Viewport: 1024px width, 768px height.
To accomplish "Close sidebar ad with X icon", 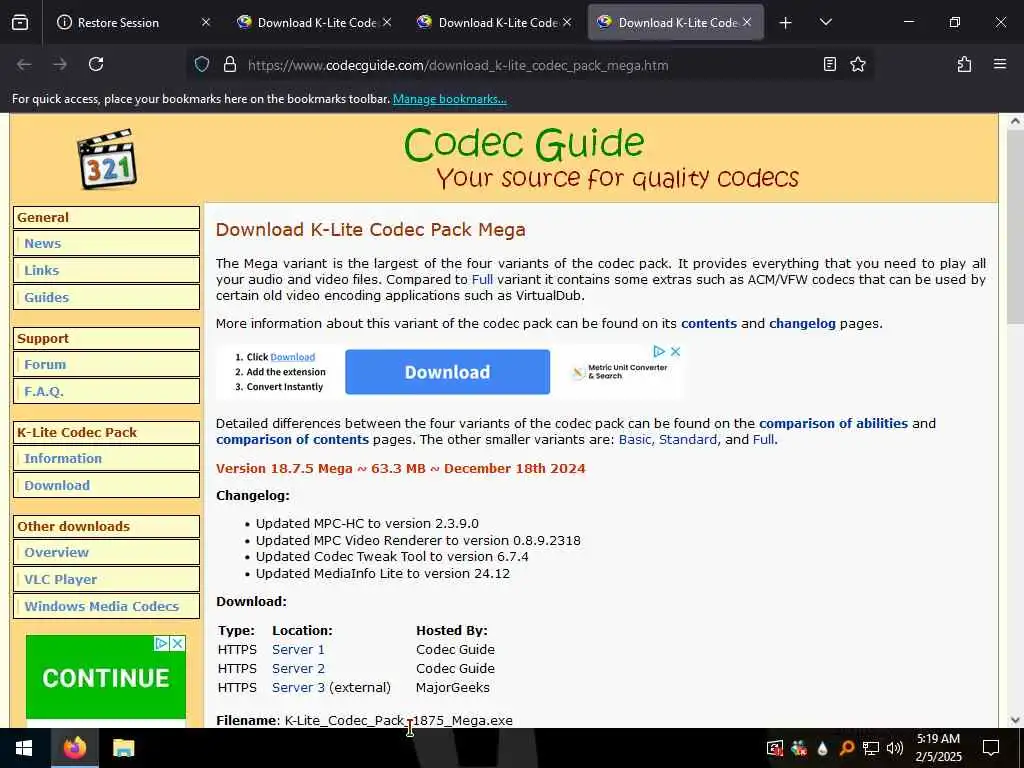I will coord(178,643).
